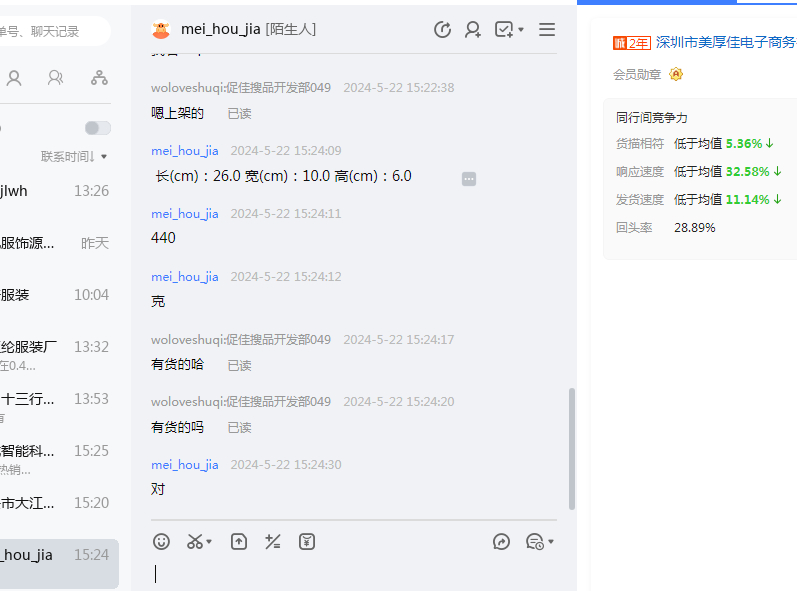This screenshot has width=797, height=591.
Task: Click the yuan payment icon
Action: click(x=307, y=542)
